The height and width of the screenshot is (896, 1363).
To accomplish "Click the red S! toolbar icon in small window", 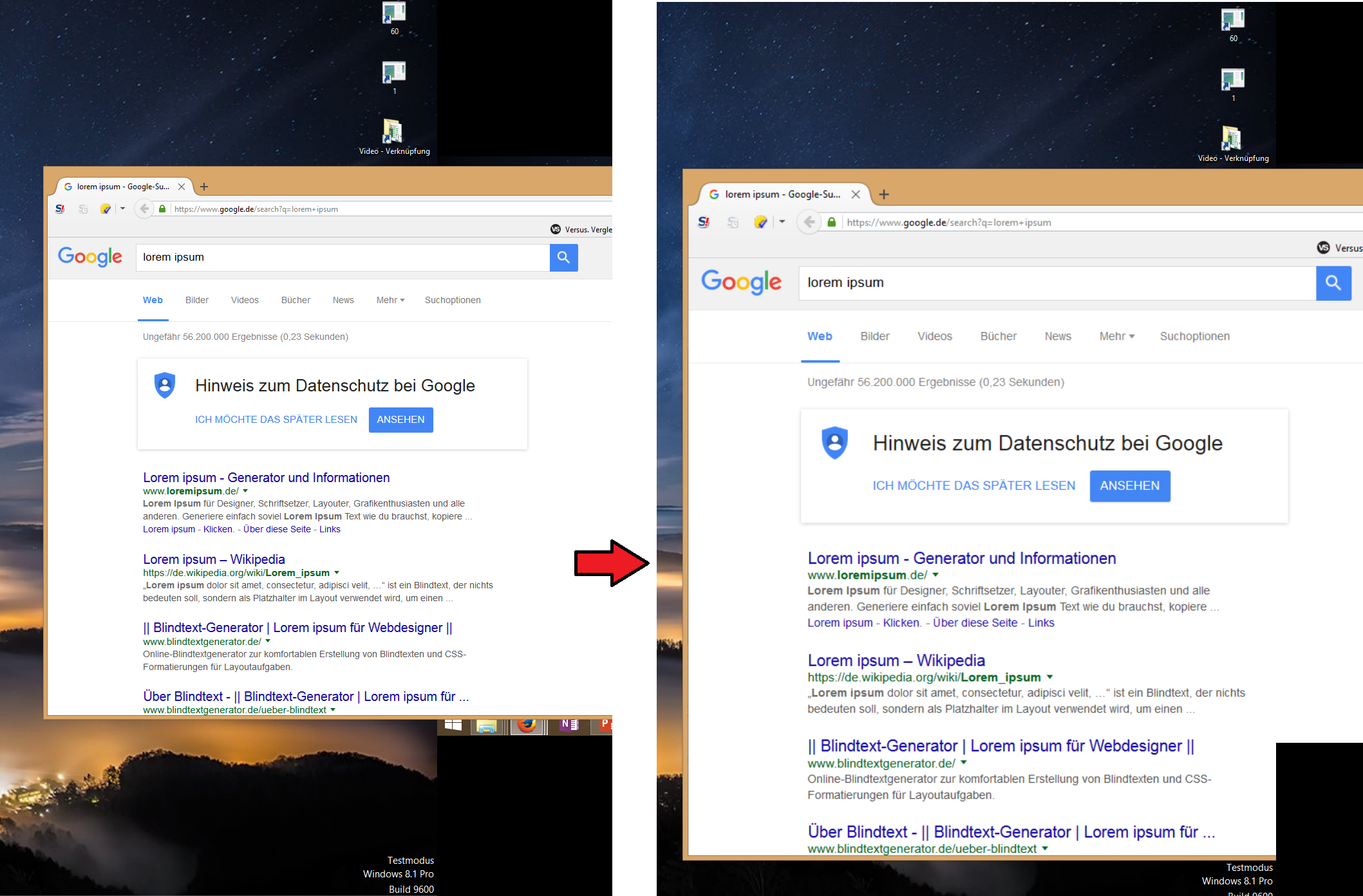I will [x=60, y=209].
